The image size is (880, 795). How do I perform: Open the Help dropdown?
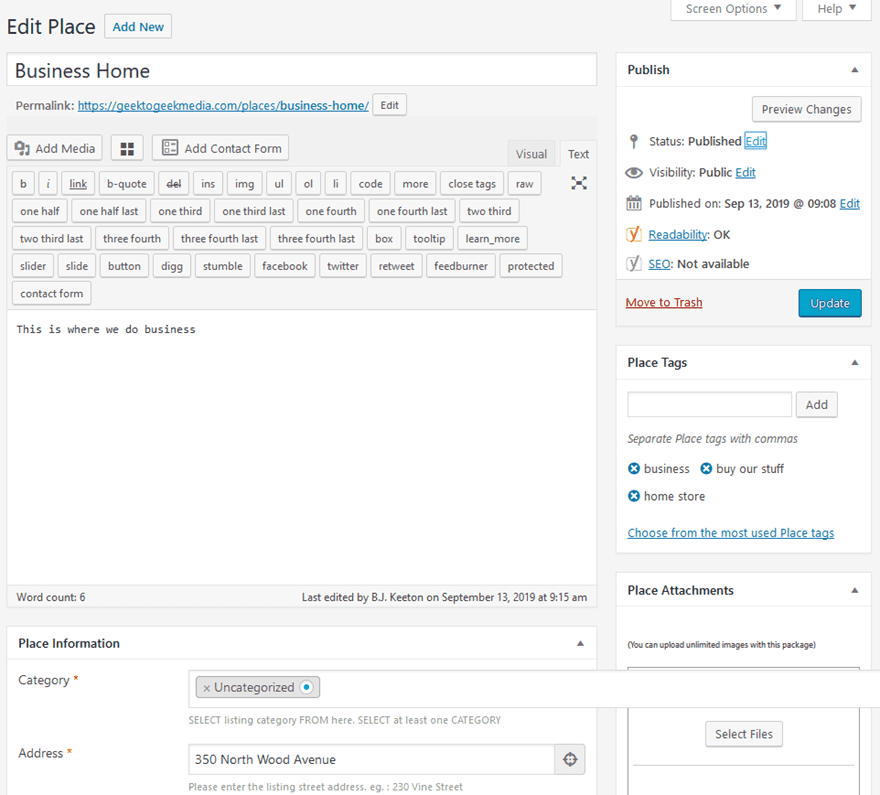tap(836, 8)
